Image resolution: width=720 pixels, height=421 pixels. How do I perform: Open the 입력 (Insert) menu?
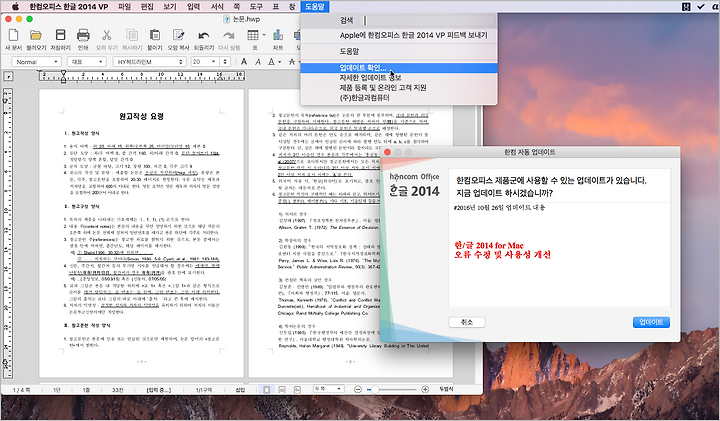click(x=193, y=6)
